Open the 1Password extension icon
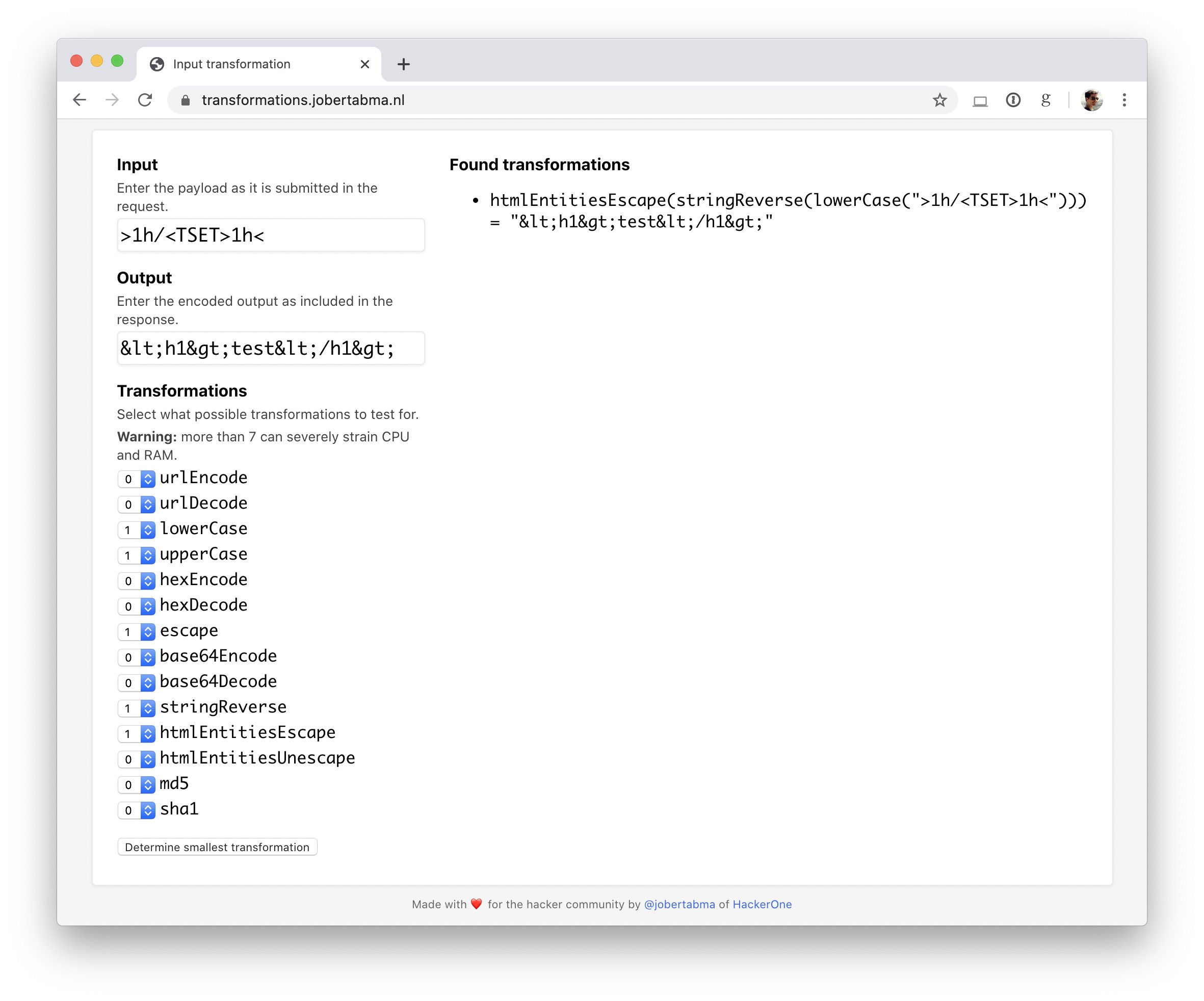 click(x=1013, y=100)
